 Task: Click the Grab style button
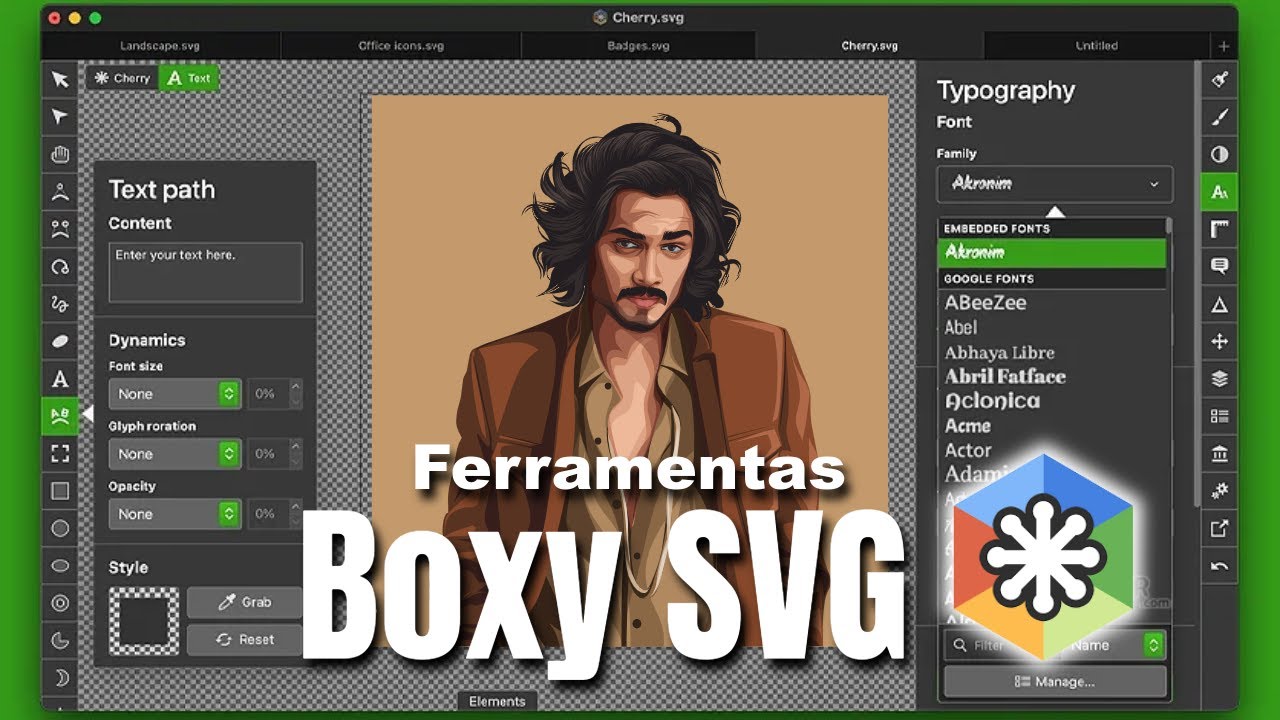click(x=245, y=602)
